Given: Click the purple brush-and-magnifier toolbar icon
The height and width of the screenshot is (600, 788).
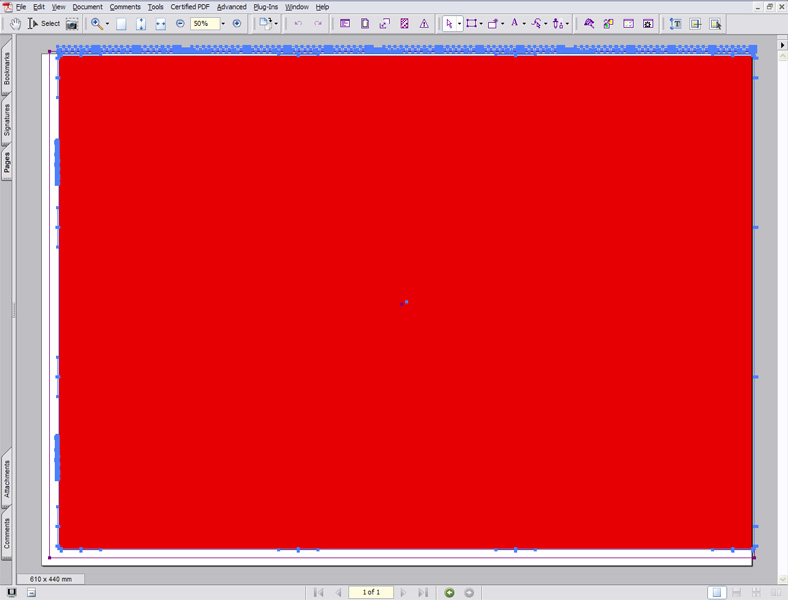Looking at the screenshot, I should [589, 24].
